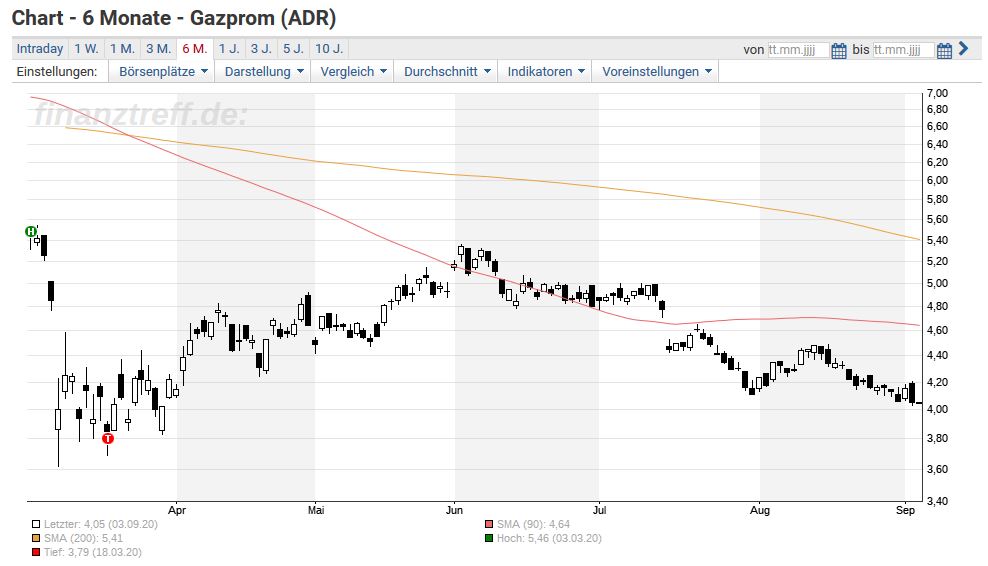Screen dimensions: 988x566
Task: Click the 'Aug' axis label
Action: point(760,510)
